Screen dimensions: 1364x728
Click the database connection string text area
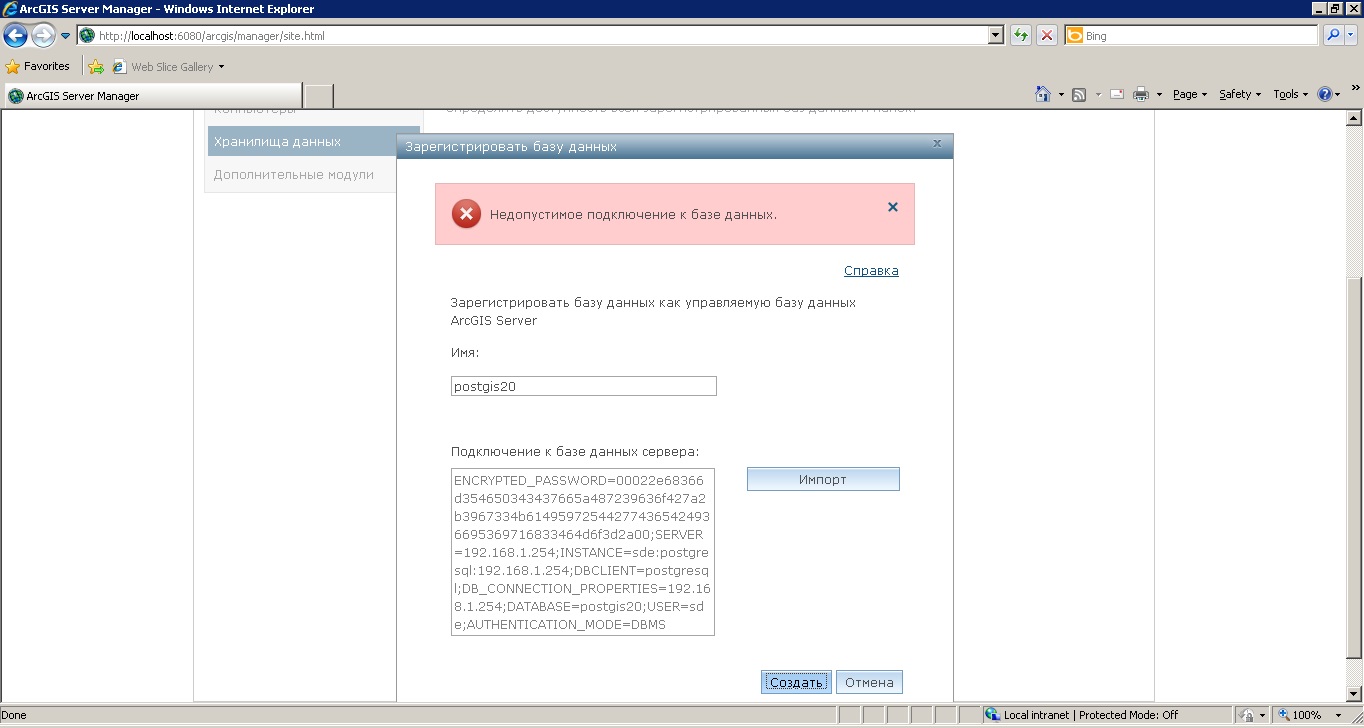coord(583,552)
